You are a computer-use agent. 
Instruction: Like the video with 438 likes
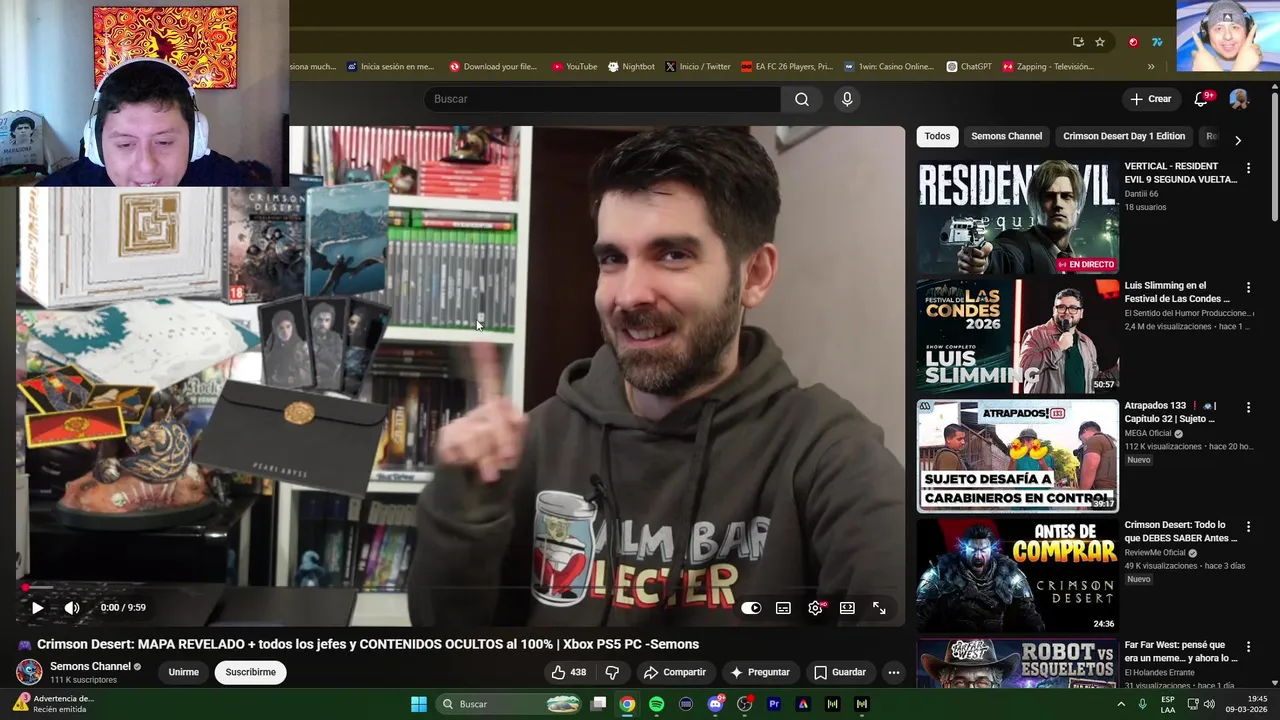(x=569, y=672)
